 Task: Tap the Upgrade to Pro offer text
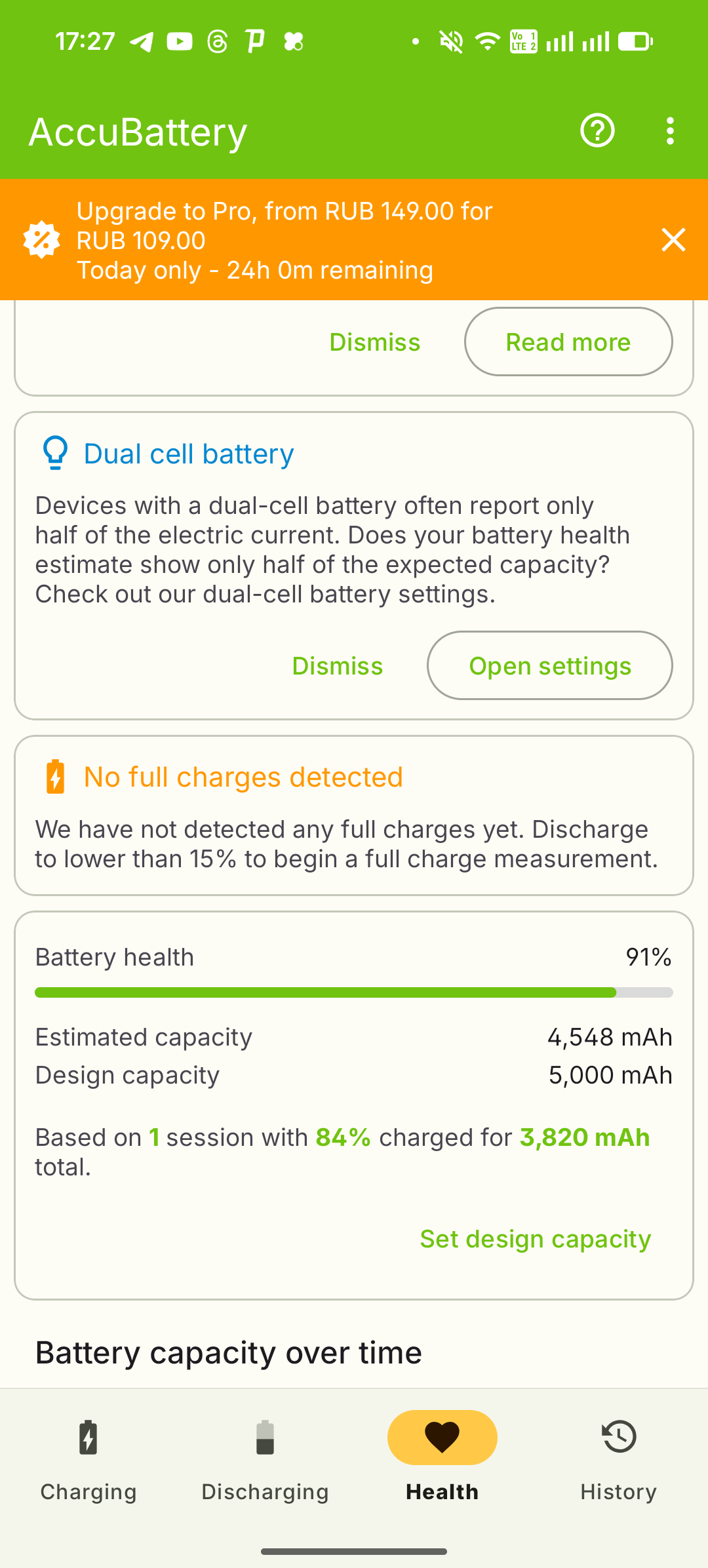(285, 240)
